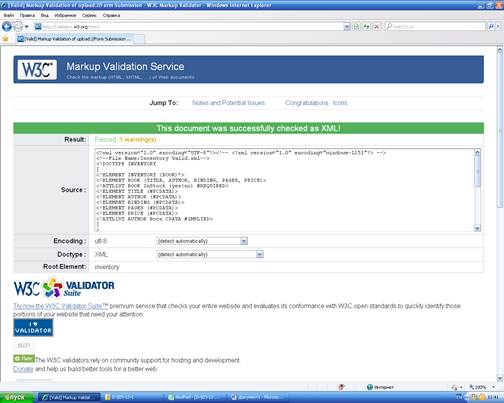This screenshot has width=504, height=403.
Task: Click inside the browser search box
Action: click(435, 27)
